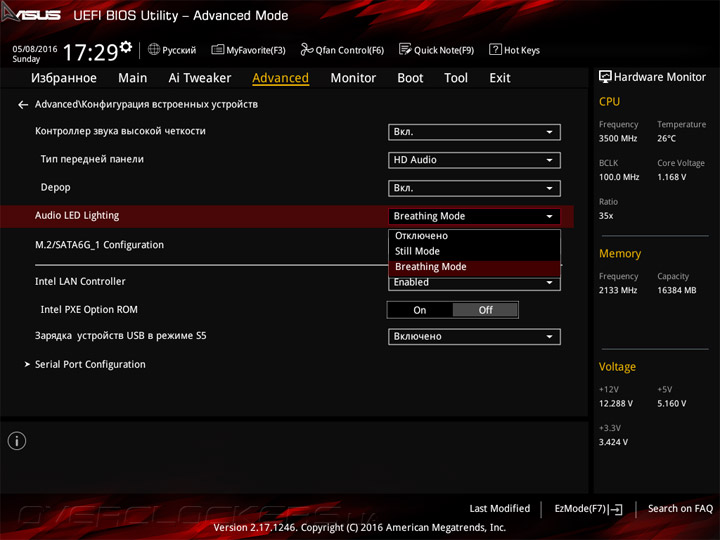Open the Intel LAN Controller dropdown
Screen dimensions: 720x540
[x=474, y=283]
